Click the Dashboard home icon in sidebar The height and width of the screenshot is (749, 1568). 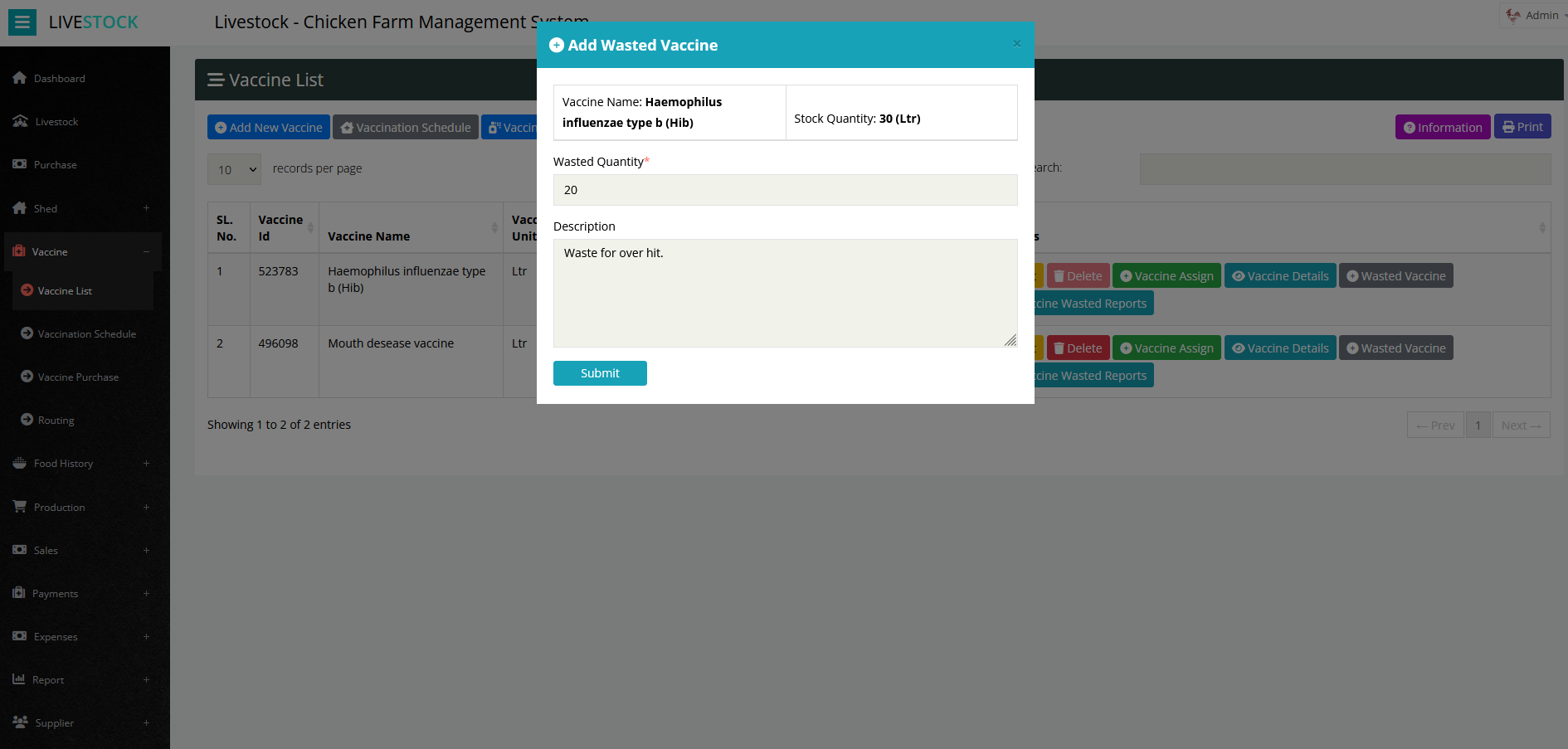click(x=20, y=78)
